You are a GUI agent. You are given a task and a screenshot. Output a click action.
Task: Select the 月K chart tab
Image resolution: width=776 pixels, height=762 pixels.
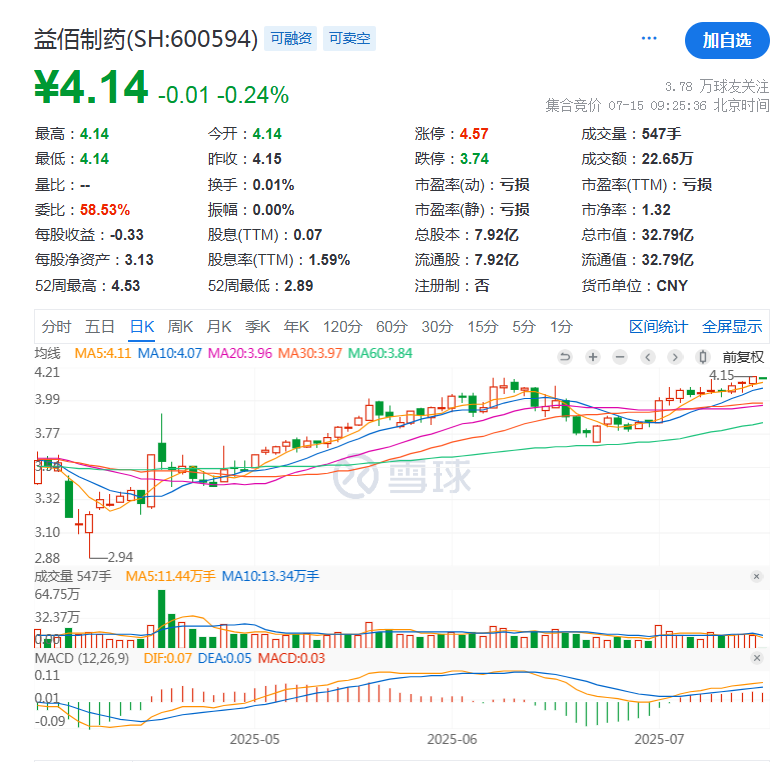click(219, 327)
